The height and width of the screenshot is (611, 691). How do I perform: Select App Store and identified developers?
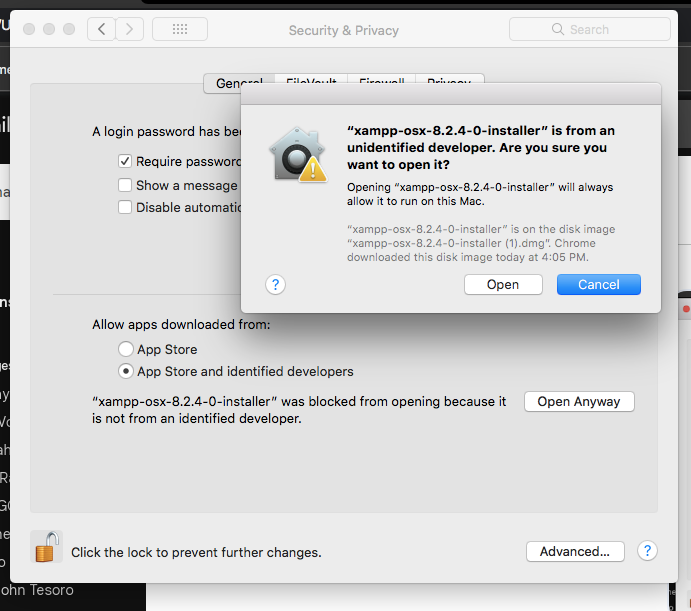[x=125, y=371]
